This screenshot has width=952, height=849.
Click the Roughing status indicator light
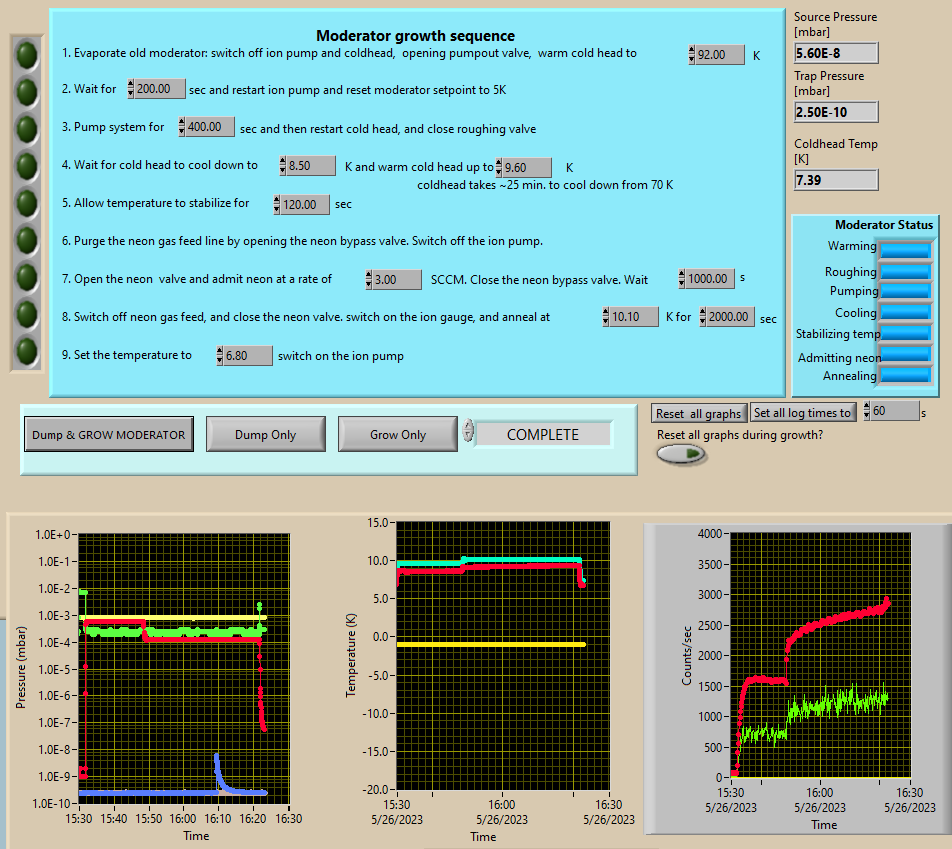coord(905,271)
